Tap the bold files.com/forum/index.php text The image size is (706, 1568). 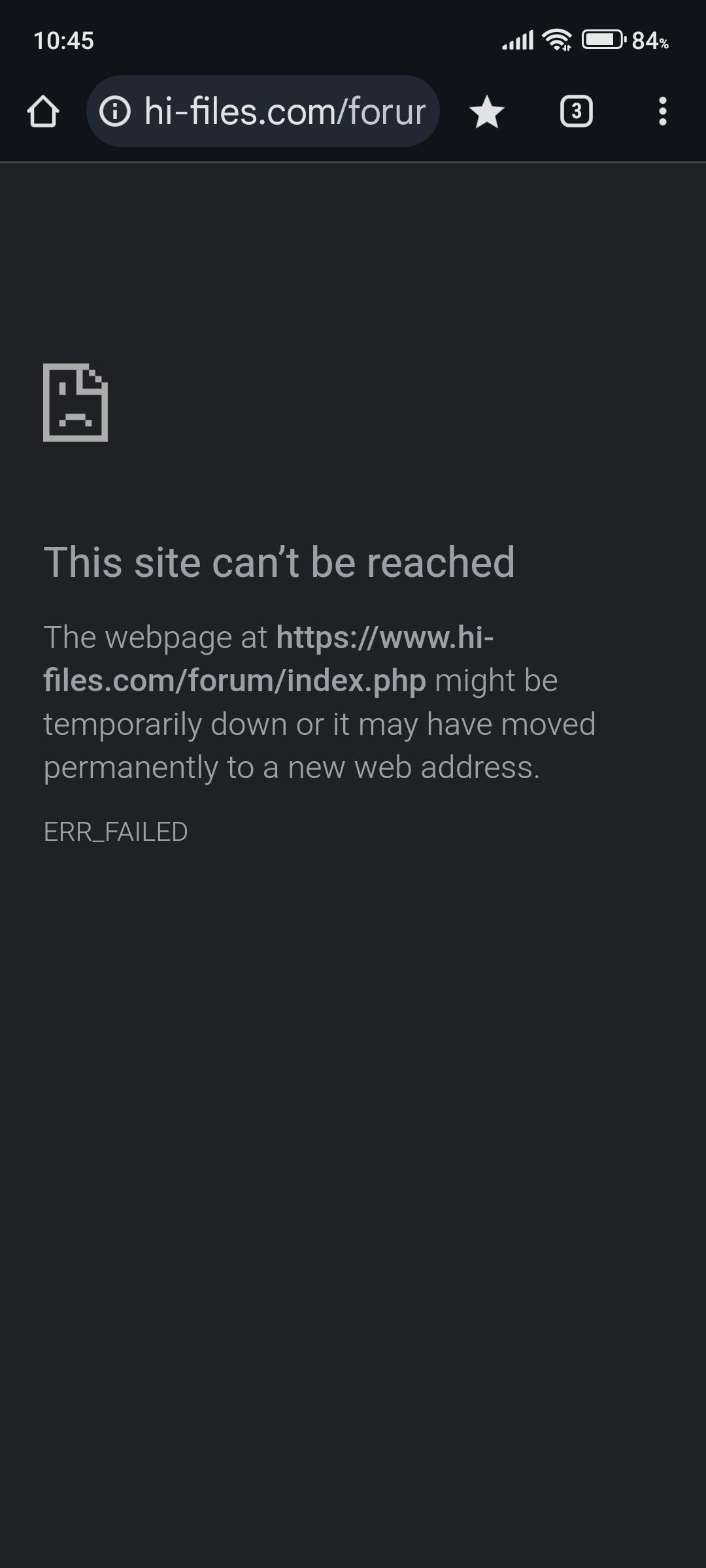pyautogui.click(x=235, y=681)
